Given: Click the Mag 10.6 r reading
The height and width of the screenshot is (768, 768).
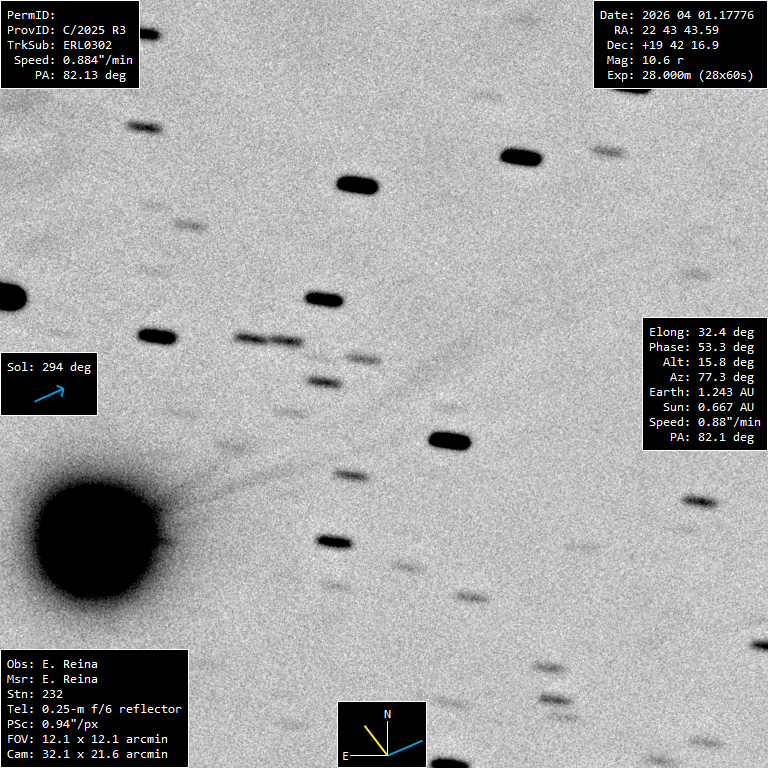Looking at the screenshot, I should pyautogui.click(x=652, y=60).
